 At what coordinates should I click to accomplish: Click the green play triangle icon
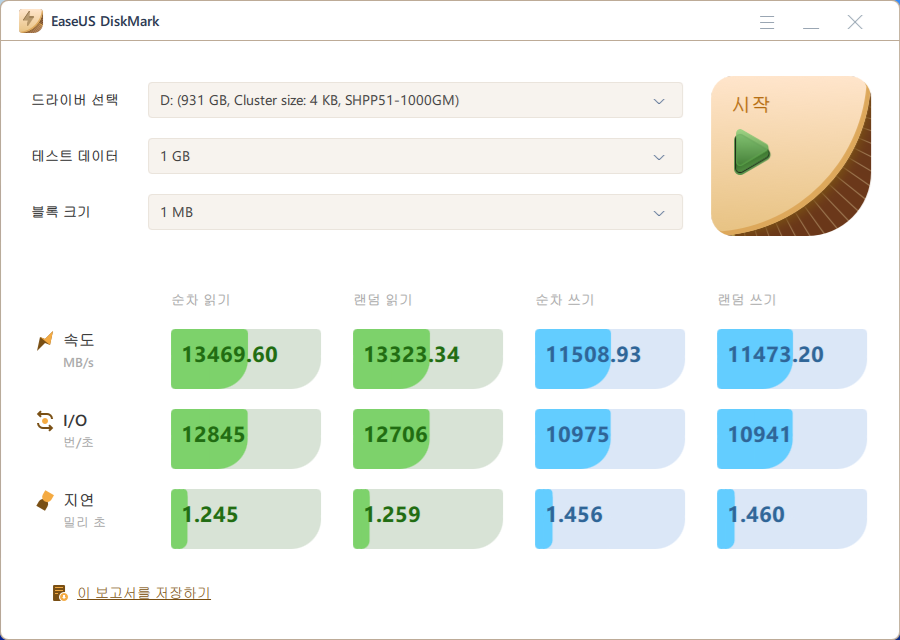(x=751, y=152)
